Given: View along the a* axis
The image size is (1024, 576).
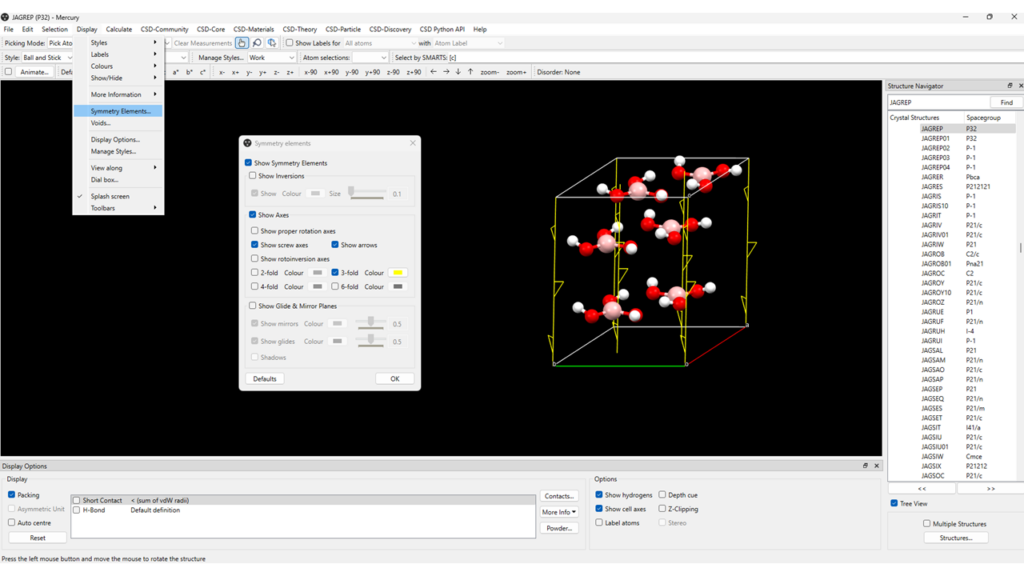Looking at the screenshot, I should pyautogui.click(x=177, y=72).
